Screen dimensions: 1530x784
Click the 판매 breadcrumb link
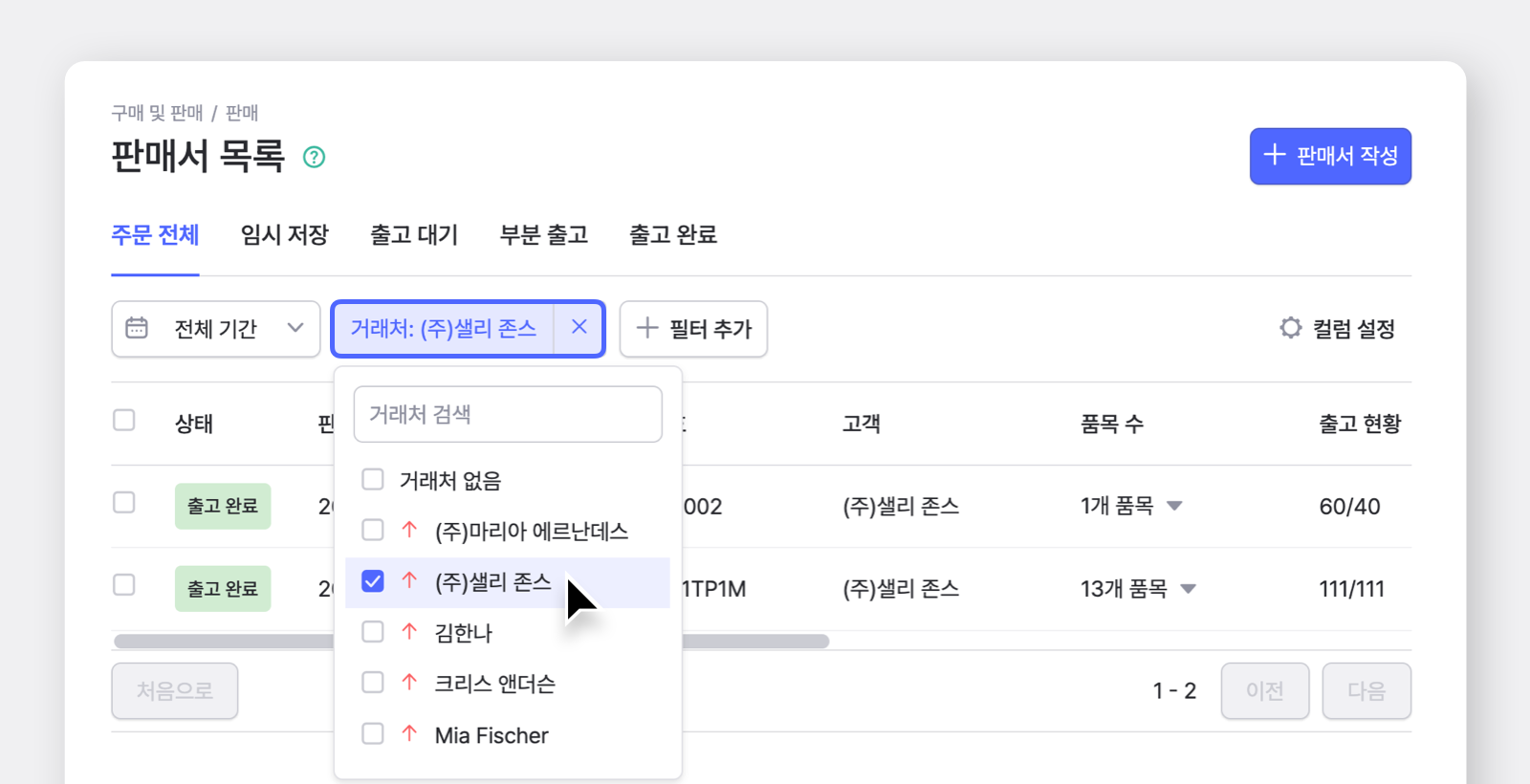(x=242, y=113)
